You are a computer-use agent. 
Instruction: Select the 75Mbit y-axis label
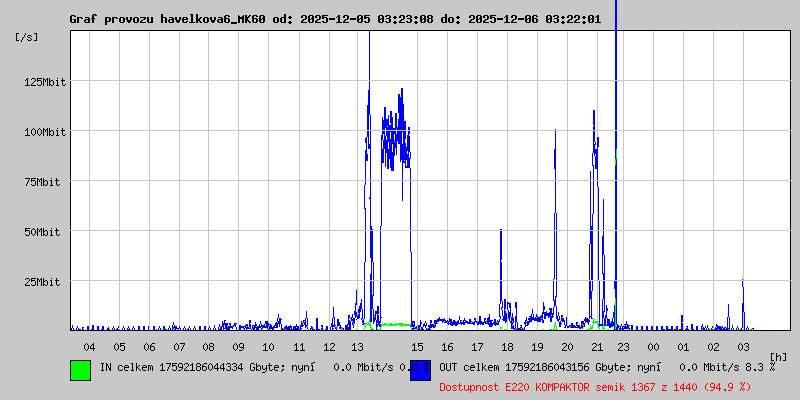[48, 182]
